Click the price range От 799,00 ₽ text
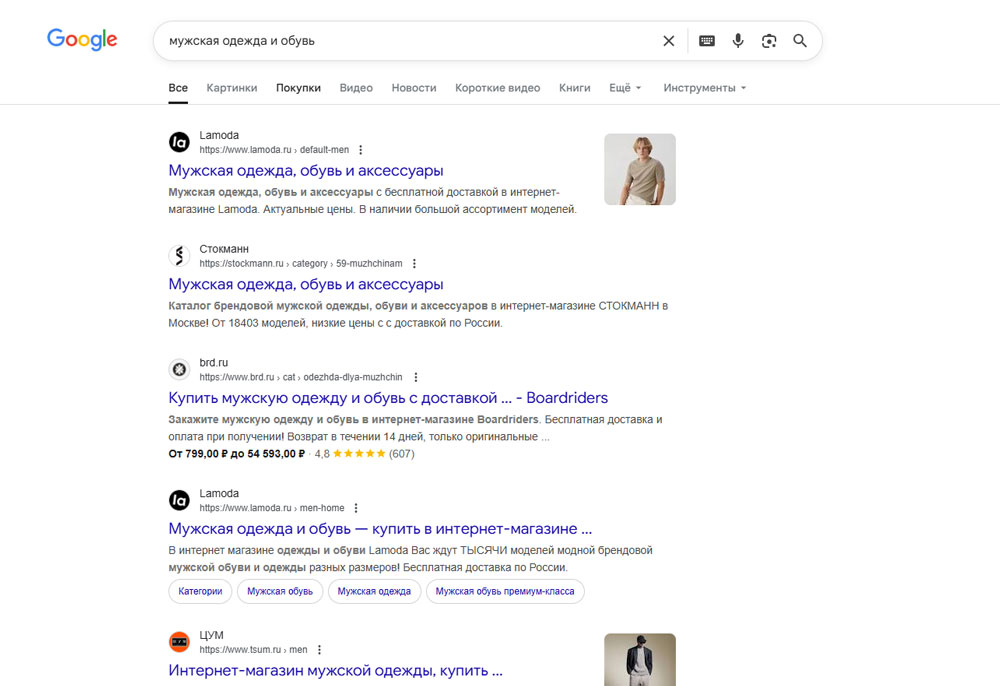 pos(237,454)
